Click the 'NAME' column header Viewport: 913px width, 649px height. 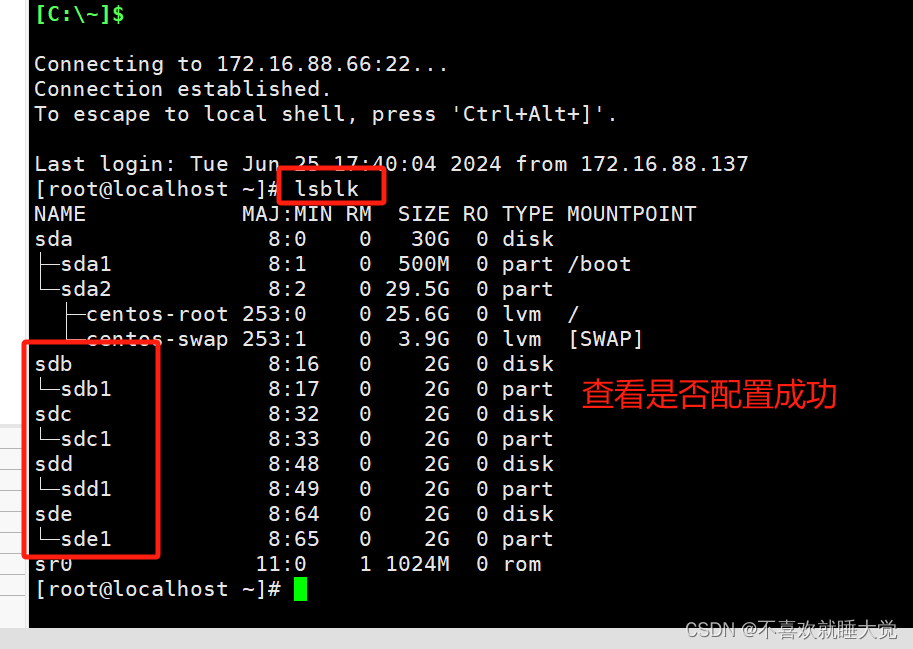coord(60,214)
